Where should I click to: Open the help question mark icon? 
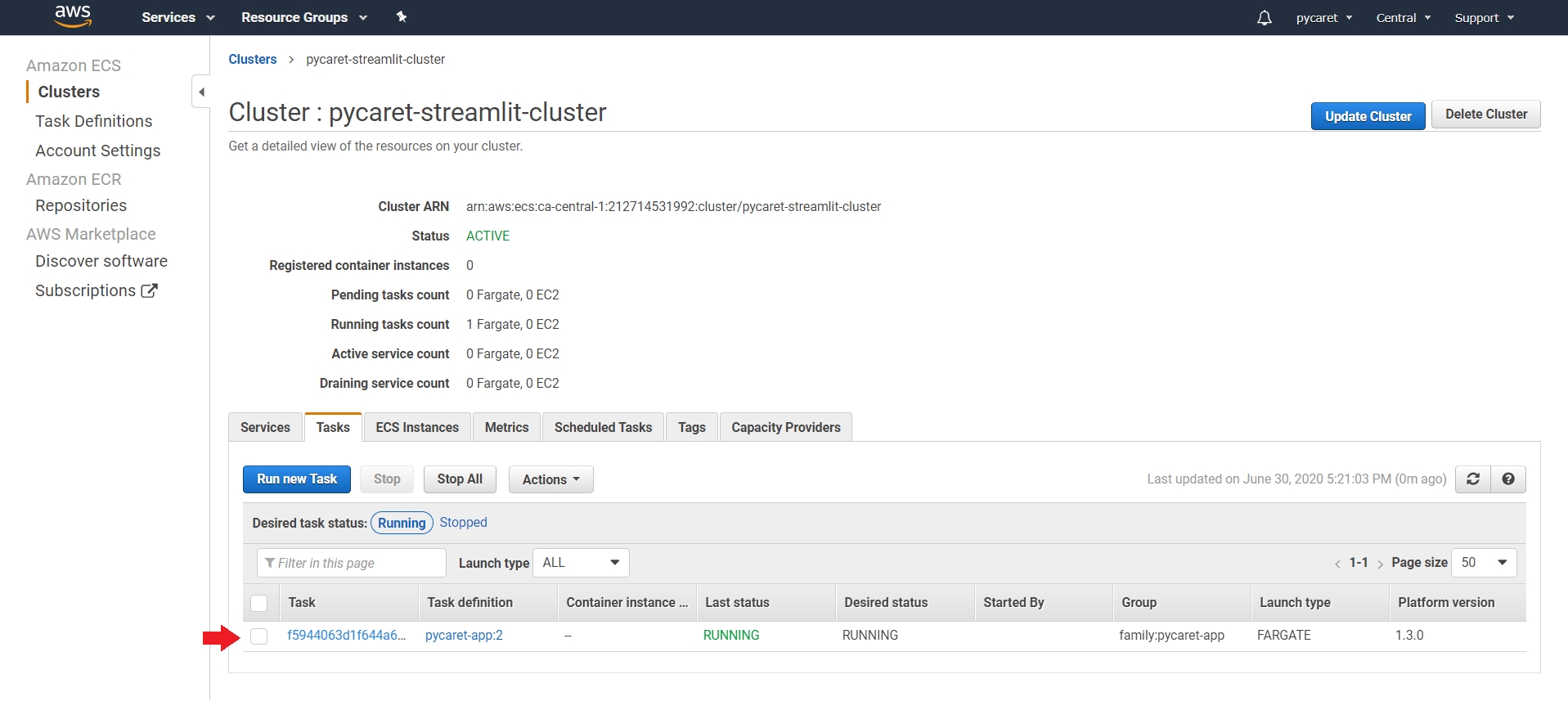pyautogui.click(x=1508, y=479)
